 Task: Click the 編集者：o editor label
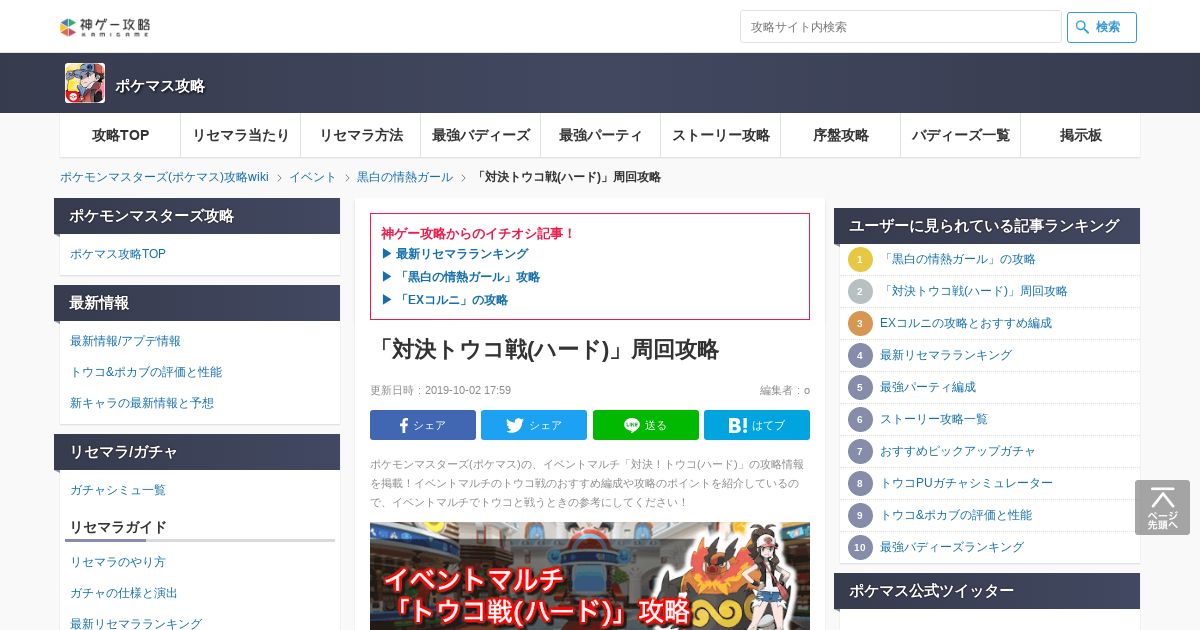785,391
